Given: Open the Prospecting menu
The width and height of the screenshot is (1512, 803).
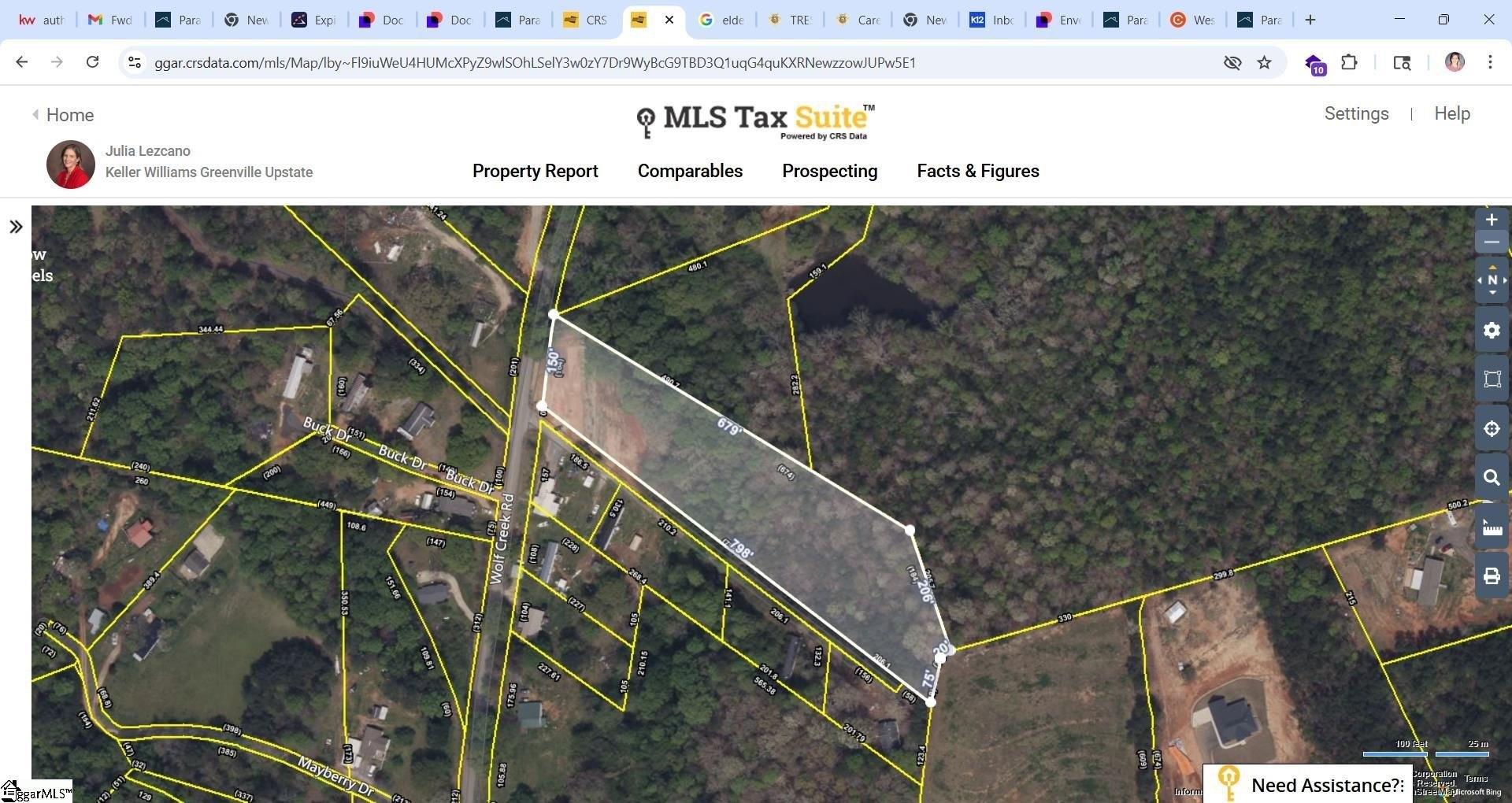Looking at the screenshot, I should [x=829, y=172].
